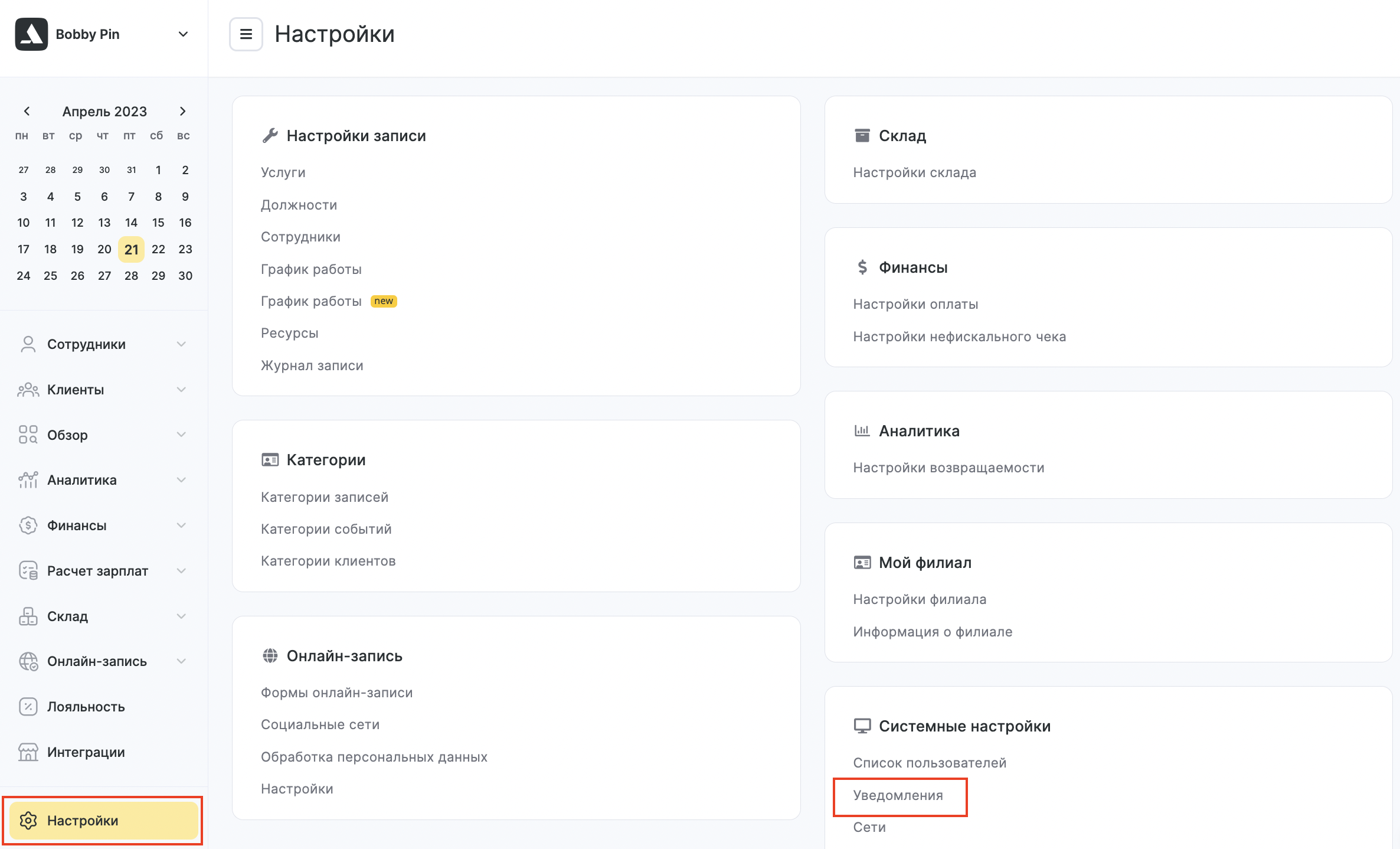
Task: Open Журнал записи link
Action: click(312, 365)
